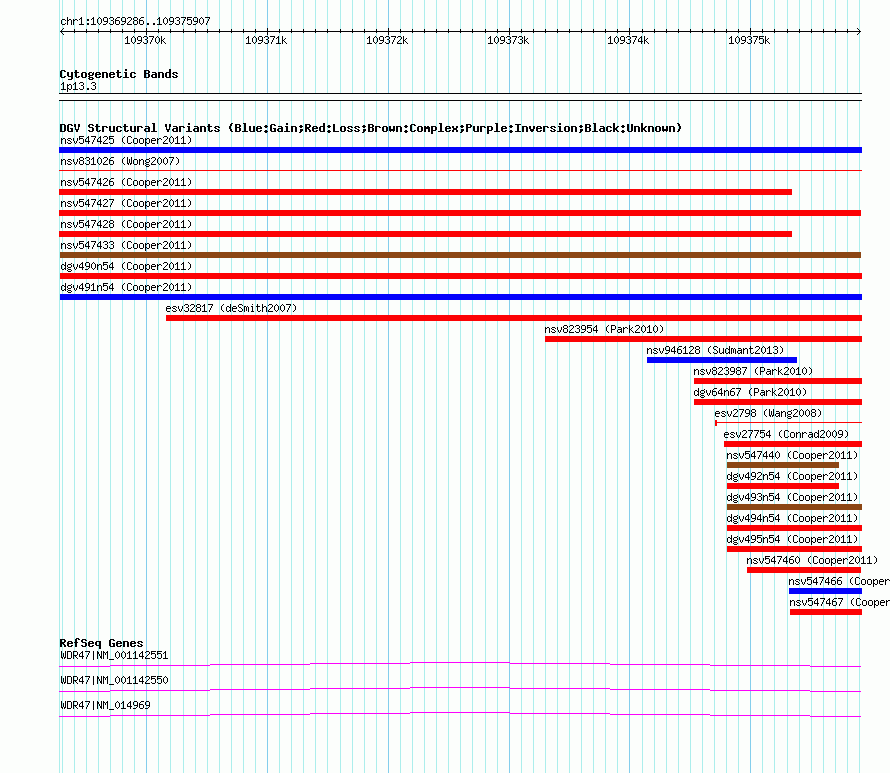Click the Cytogenetic Bands track heading
Image resolution: width=890 pixels, height=773 pixels.
(119, 74)
